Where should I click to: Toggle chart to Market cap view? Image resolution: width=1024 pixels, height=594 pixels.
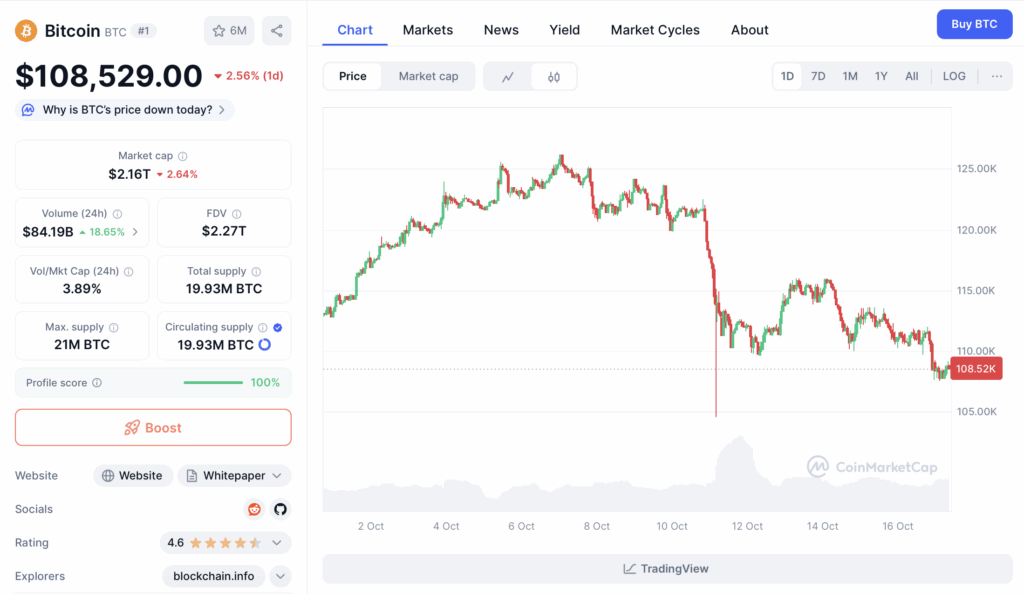point(428,76)
